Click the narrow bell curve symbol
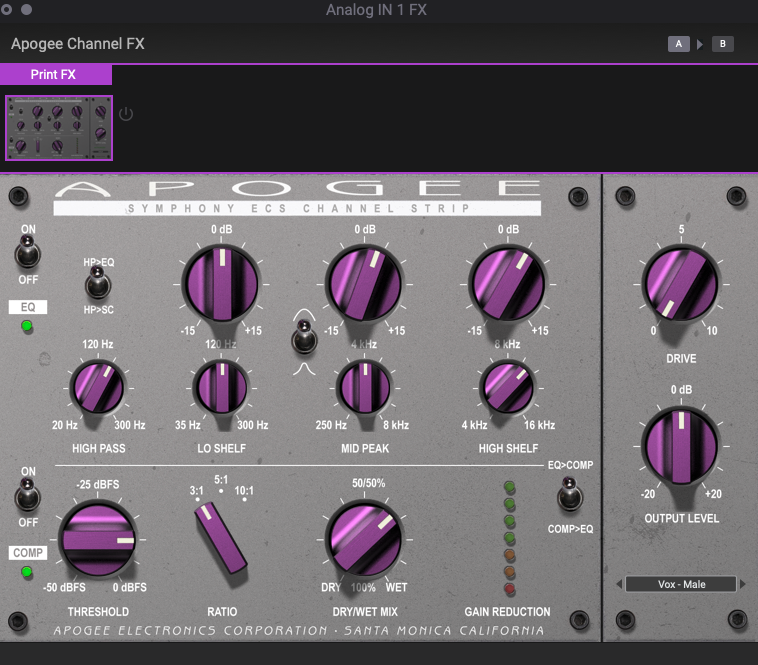The width and height of the screenshot is (758, 665). coord(304,369)
